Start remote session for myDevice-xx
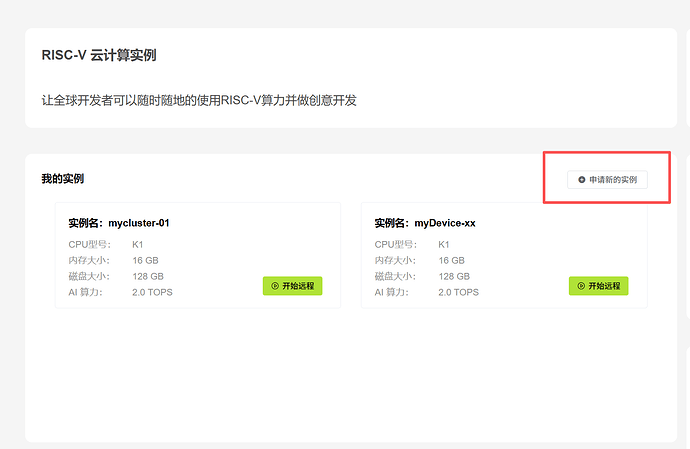The width and height of the screenshot is (690, 449). pyautogui.click(x=598, y=286)
